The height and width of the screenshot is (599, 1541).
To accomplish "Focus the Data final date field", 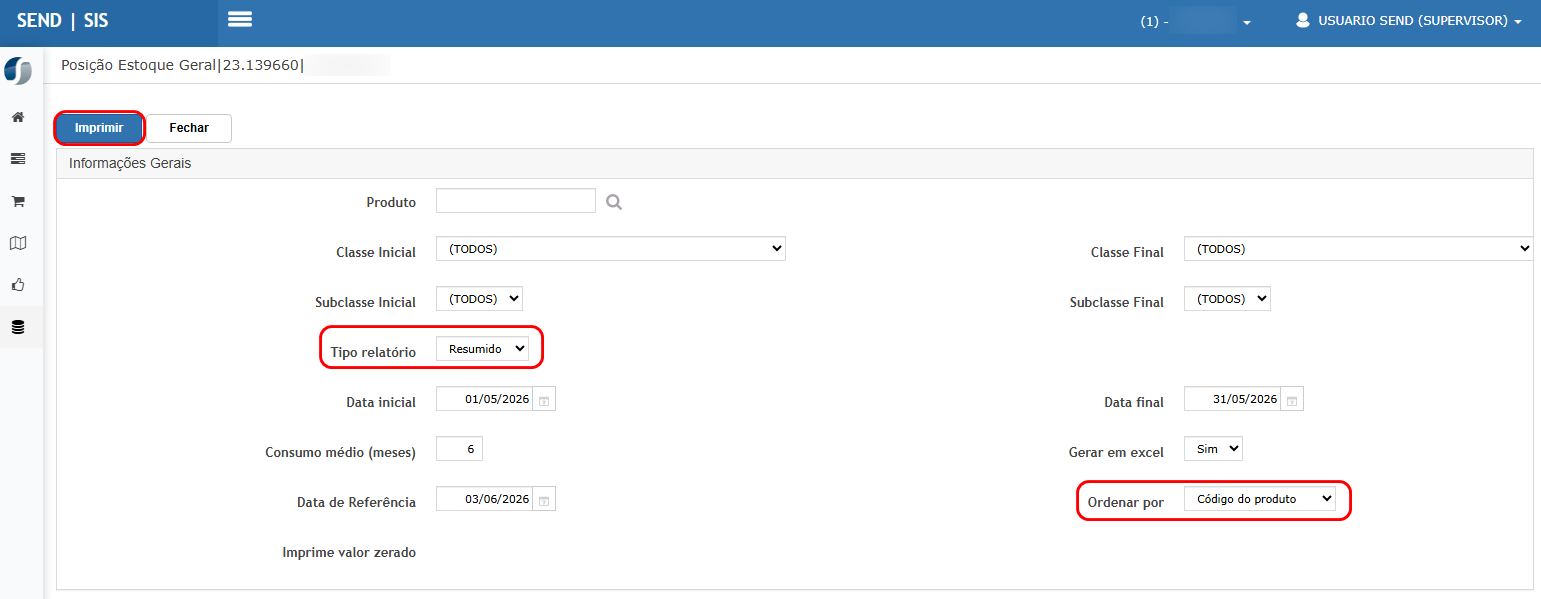I will coord(1233,399).
